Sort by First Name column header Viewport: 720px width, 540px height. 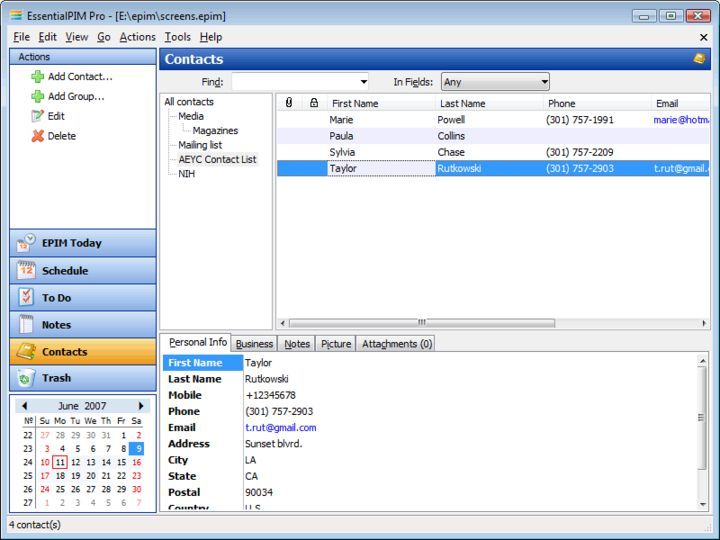381,103
